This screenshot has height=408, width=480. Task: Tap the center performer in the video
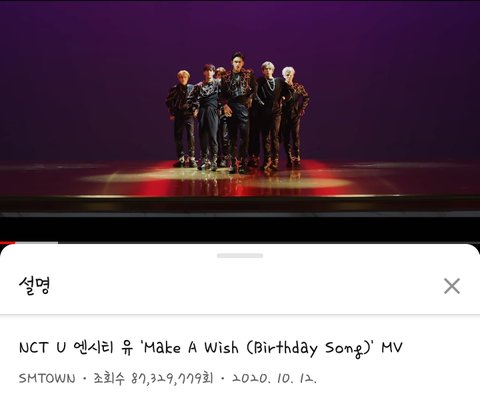coord(239,112)
